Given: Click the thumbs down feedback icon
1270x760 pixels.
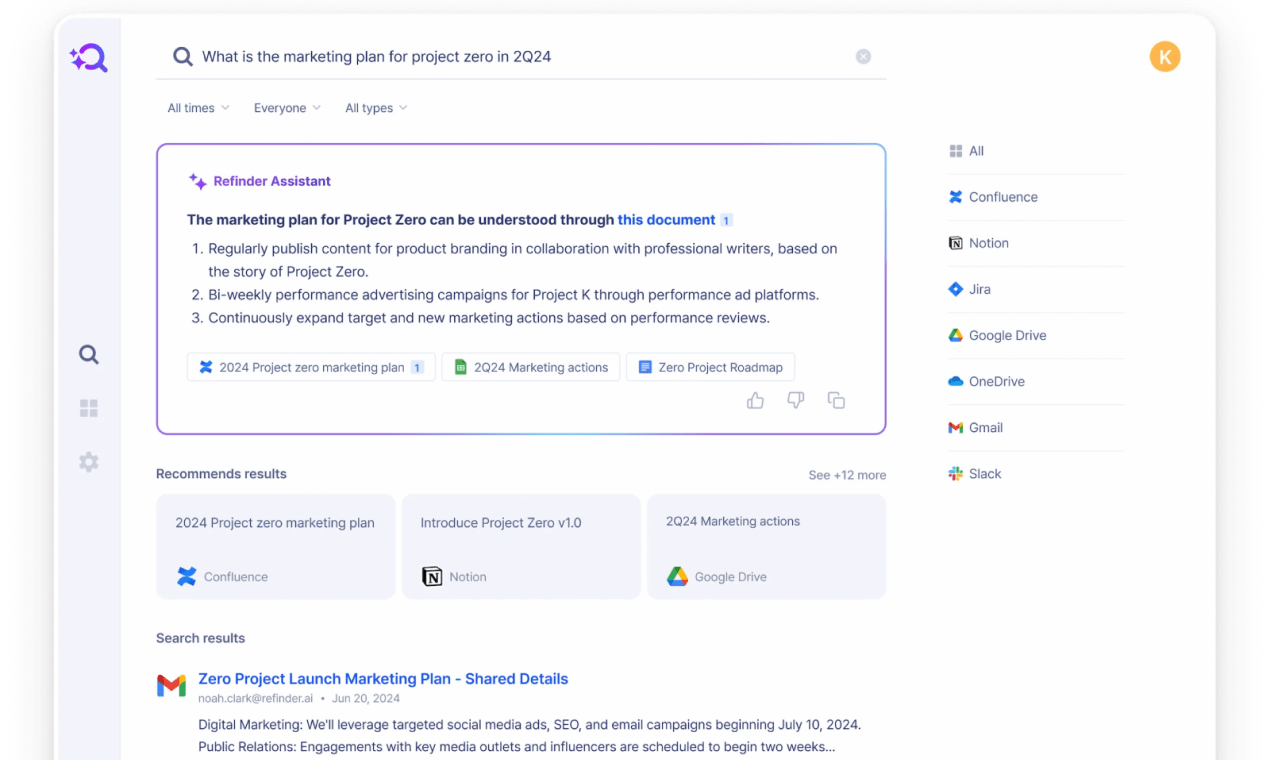Looking at the screenshot, I should pyautogui.click(x=796, y=401).
